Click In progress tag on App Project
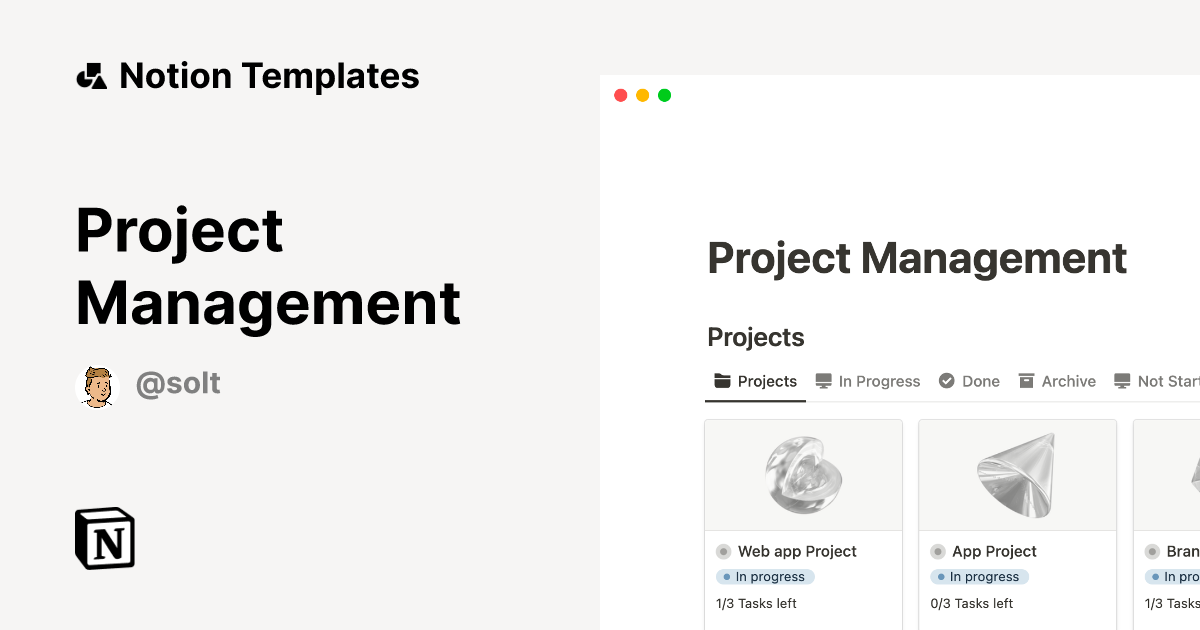This screenshot has height=630, width=1200. [x=980, y=577]
